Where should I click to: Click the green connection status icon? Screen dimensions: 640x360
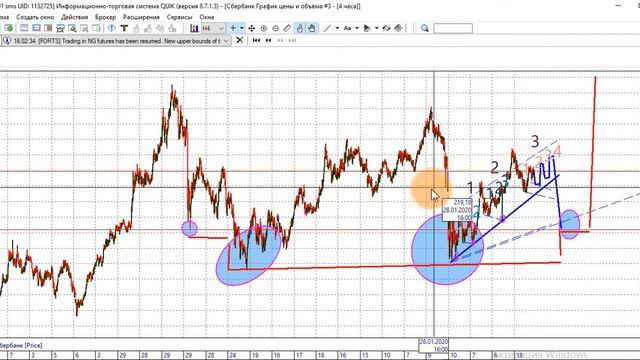pos(9,28)
